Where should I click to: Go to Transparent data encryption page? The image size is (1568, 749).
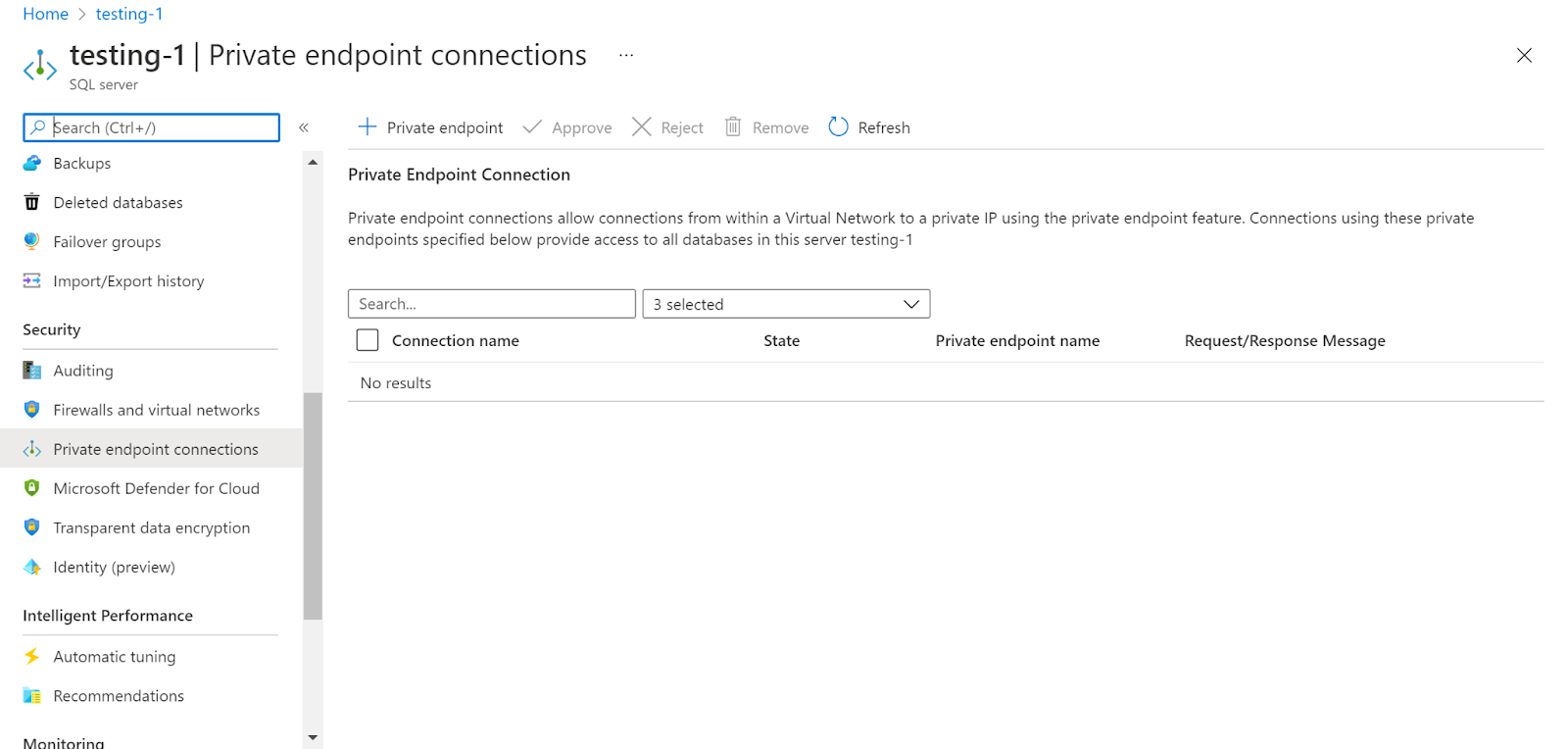(151, 527)
